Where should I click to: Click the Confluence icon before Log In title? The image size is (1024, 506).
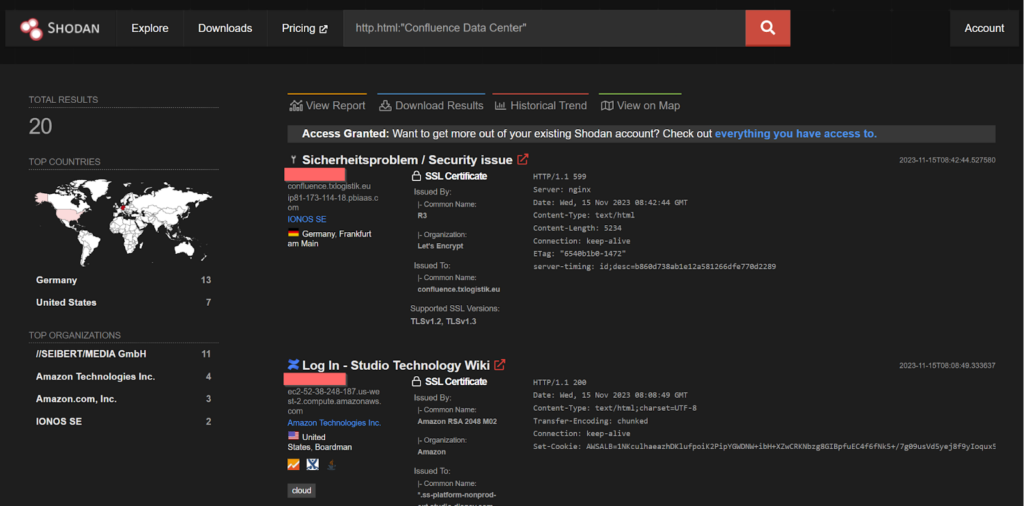293,364
